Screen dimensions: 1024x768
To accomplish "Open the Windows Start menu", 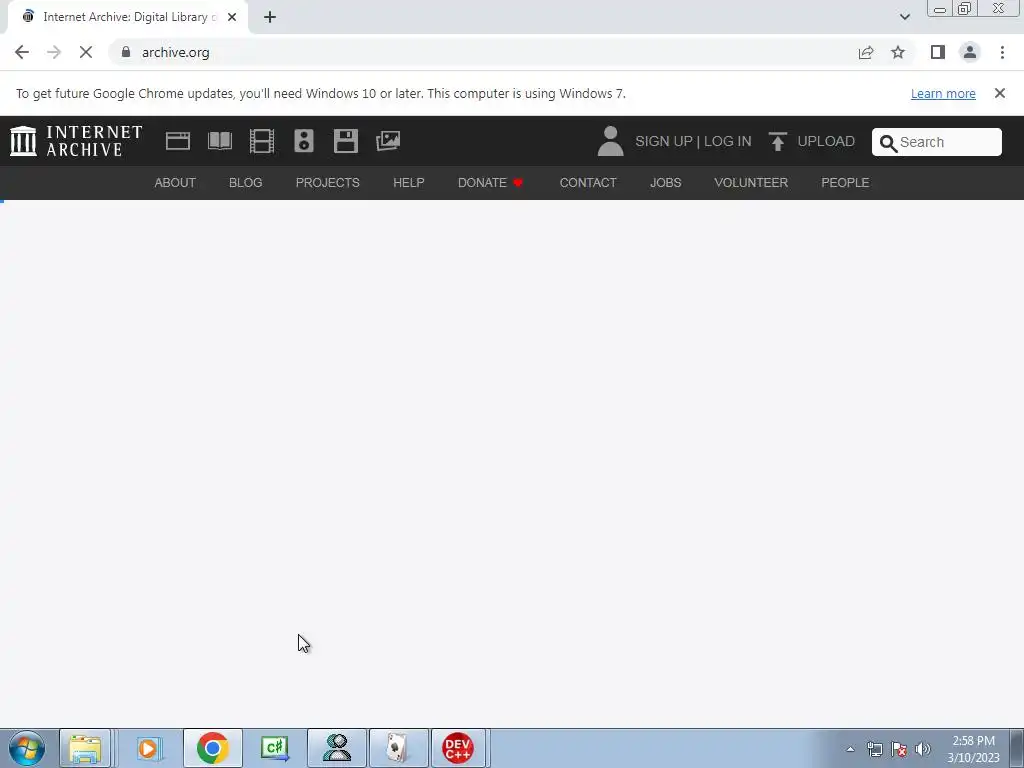I will tap(26, 748).
